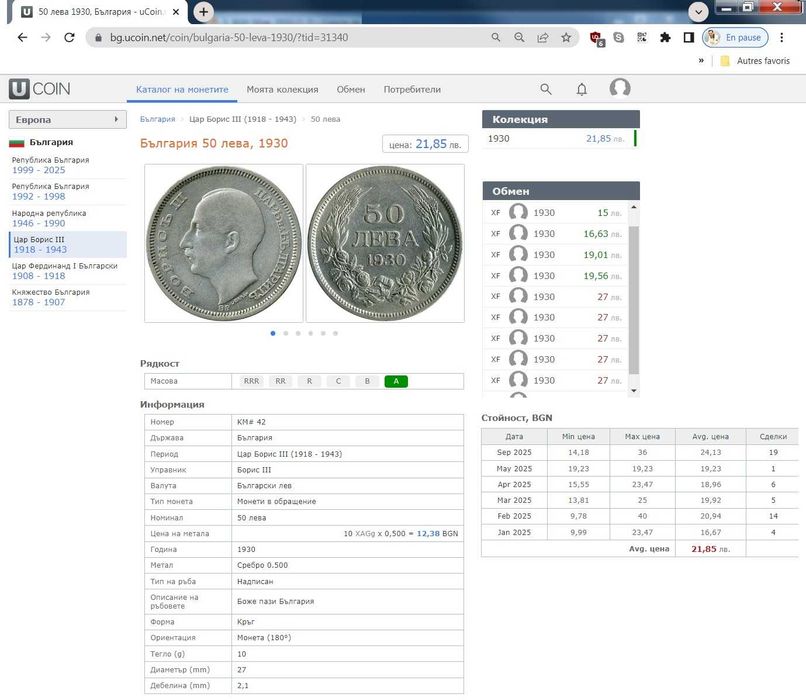Click the 'En pause' profile button
806x700 pixels.
click(x=735, y=38)
